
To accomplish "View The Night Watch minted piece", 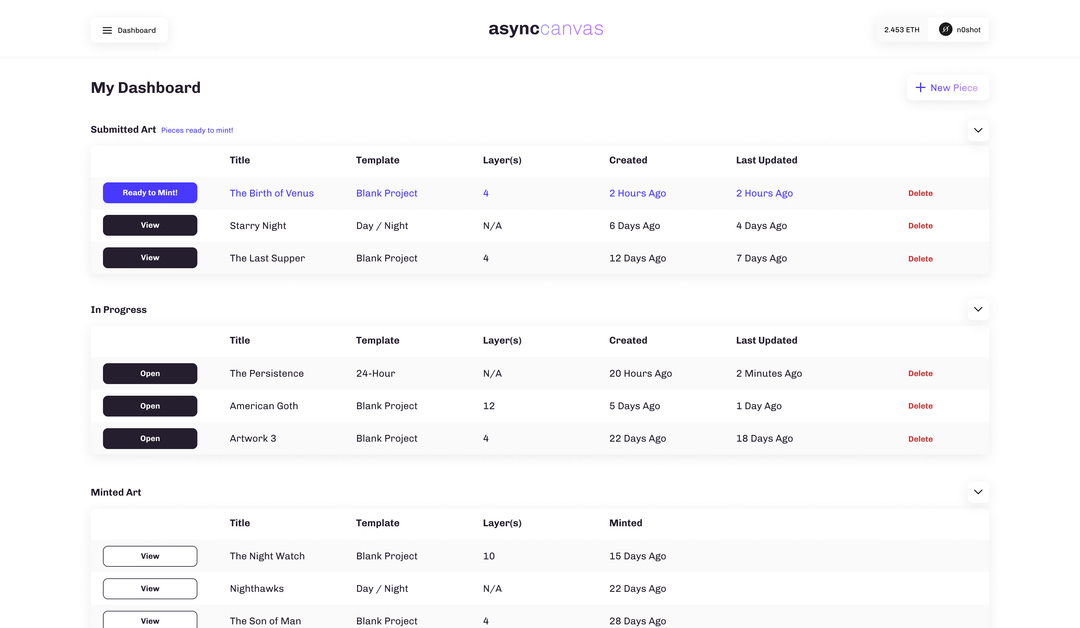I will (x=150, y=556).
